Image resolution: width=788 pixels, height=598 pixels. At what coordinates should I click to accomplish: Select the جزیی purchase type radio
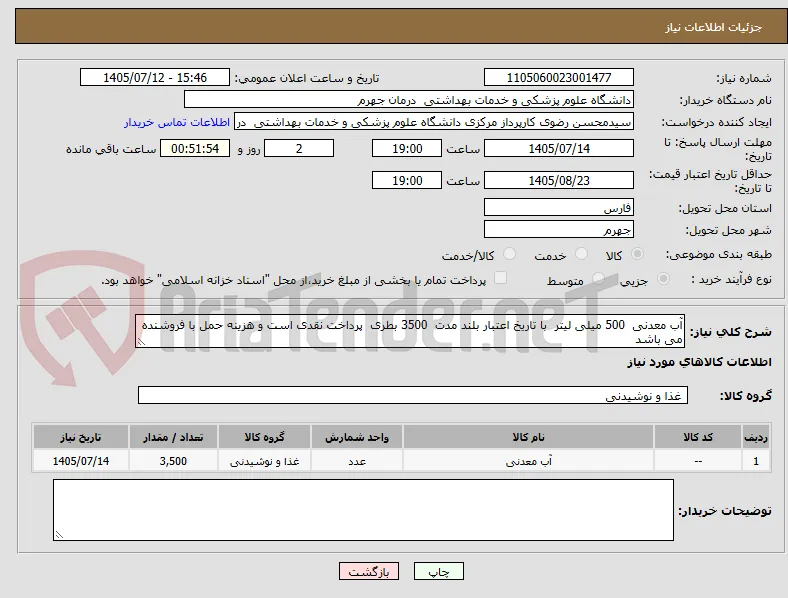click(663, 278)
